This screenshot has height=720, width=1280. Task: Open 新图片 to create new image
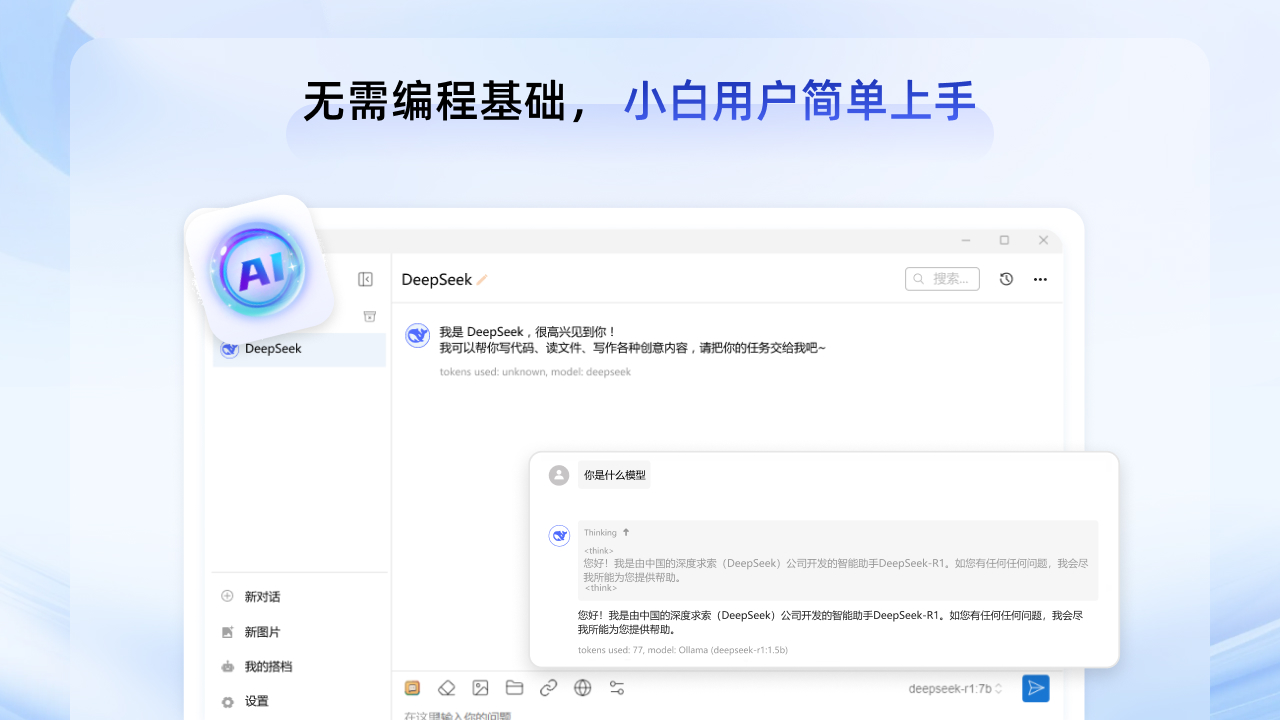pyautogui.click(x=262, y=632)
